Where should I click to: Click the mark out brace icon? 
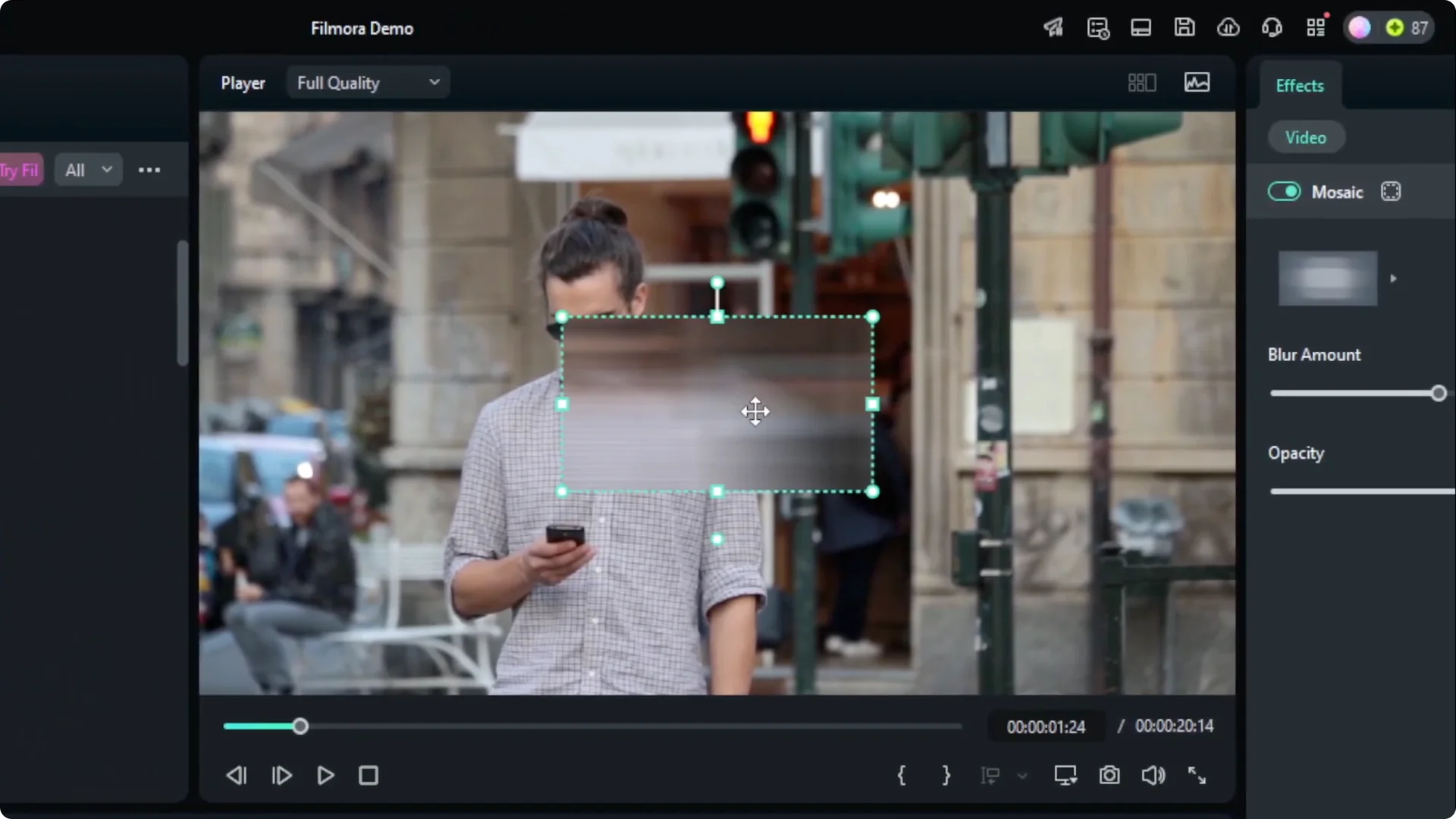945,775
